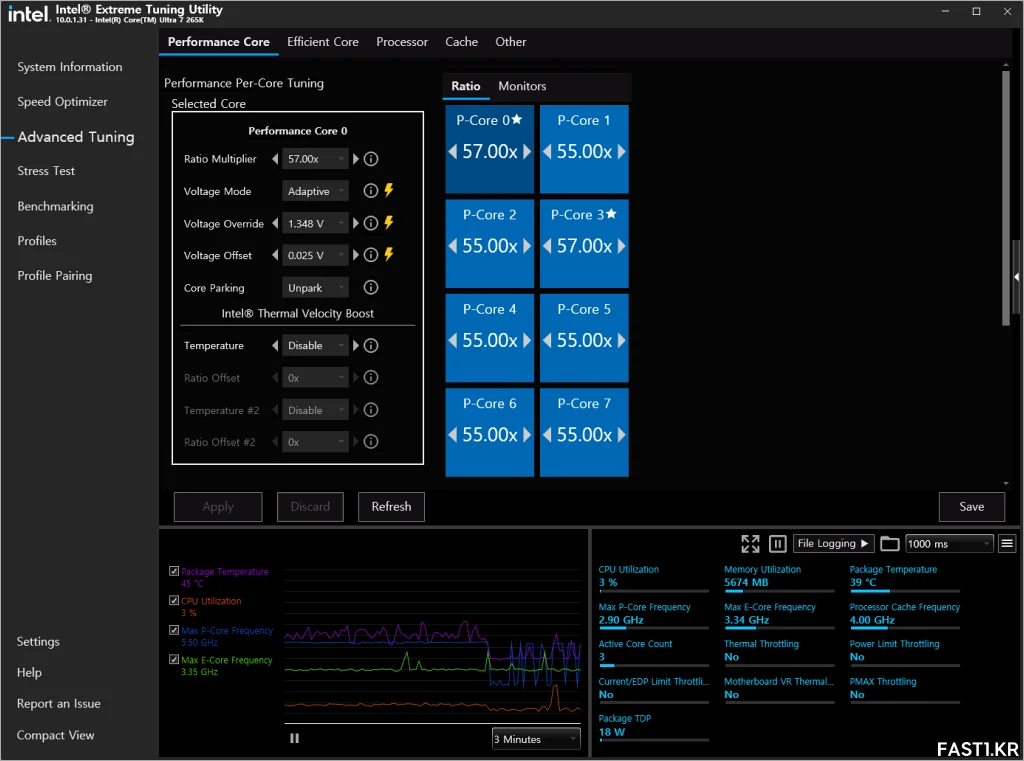Open Profile Pairing in sidebar

tap(55, 276)
